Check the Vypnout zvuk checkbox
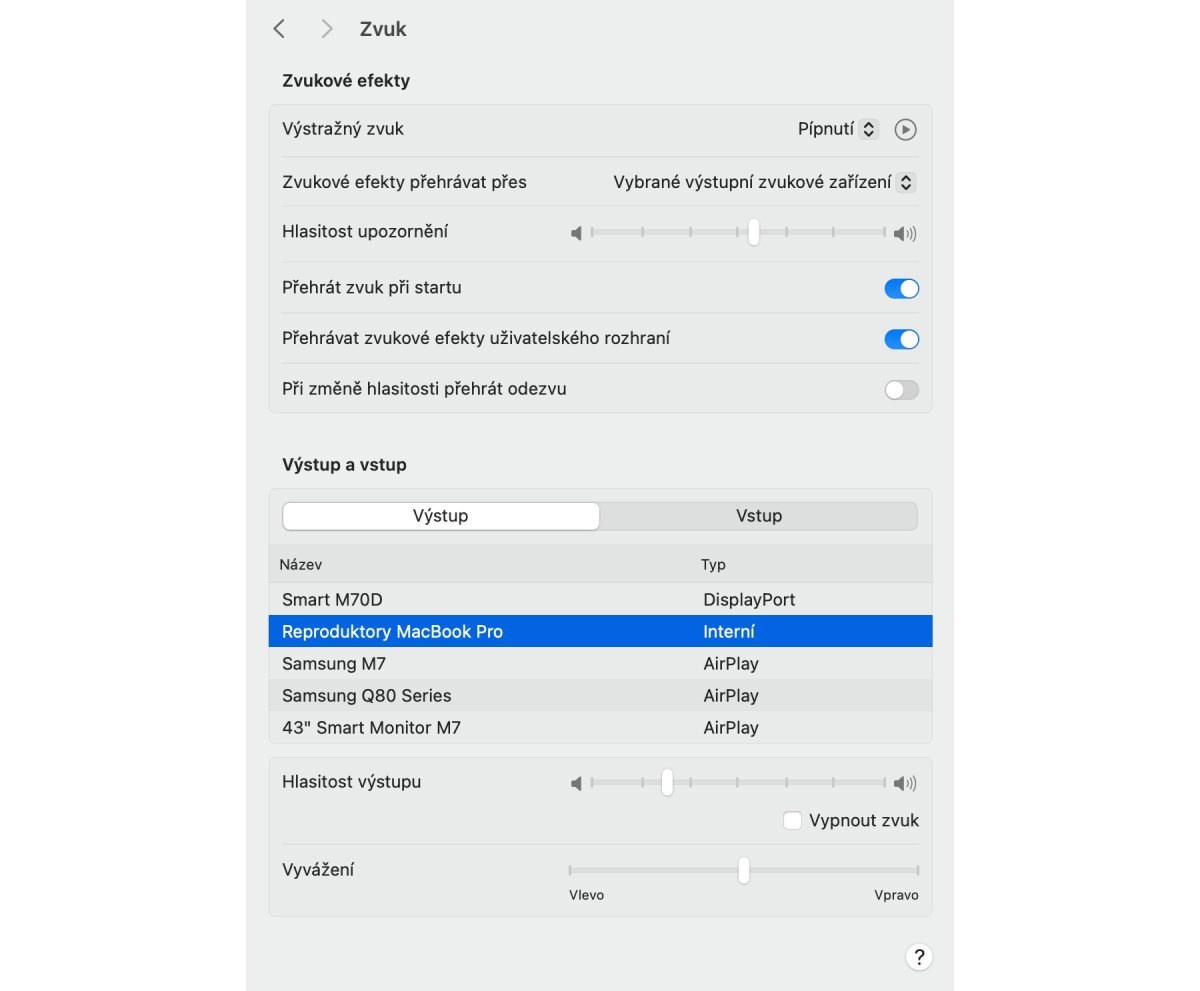This screenshot has width=1200, height=991. (x=792, y=821)
